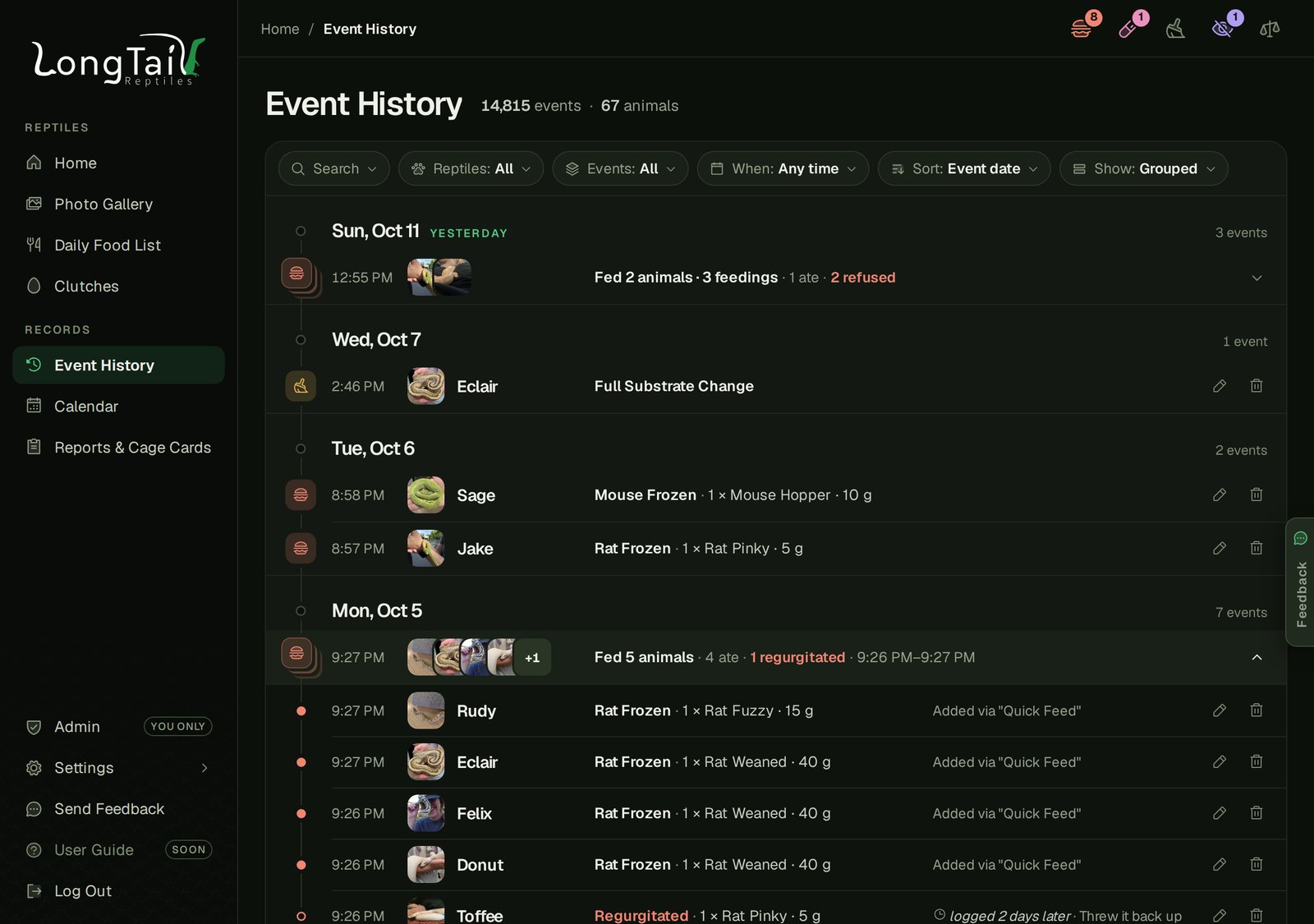This screenshot has height=924, width=1314.
Task: Click the LongTail Reptiles logo
Action: 118,59
